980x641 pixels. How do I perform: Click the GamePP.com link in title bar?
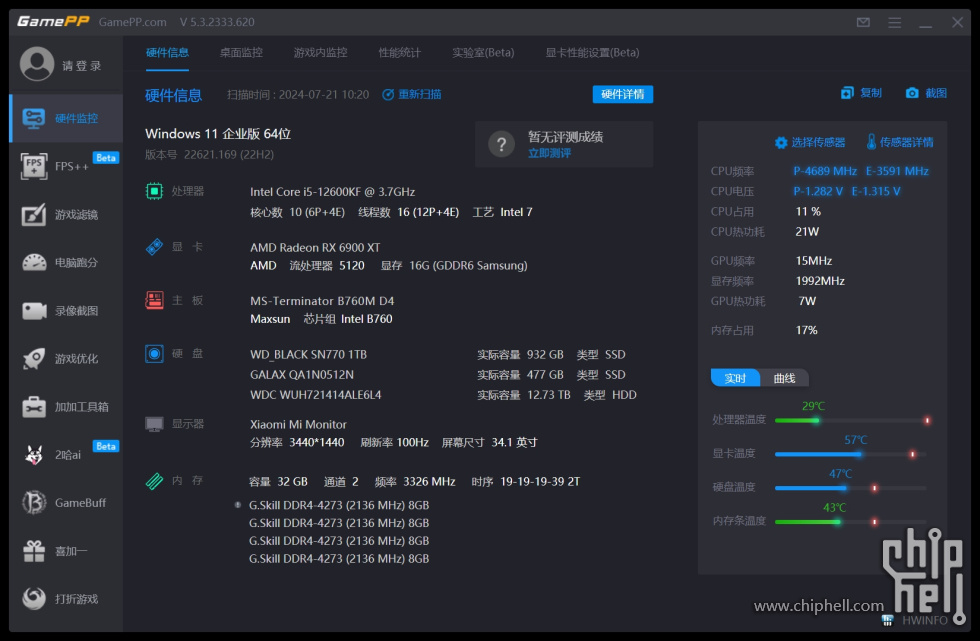tap(132, 22)
